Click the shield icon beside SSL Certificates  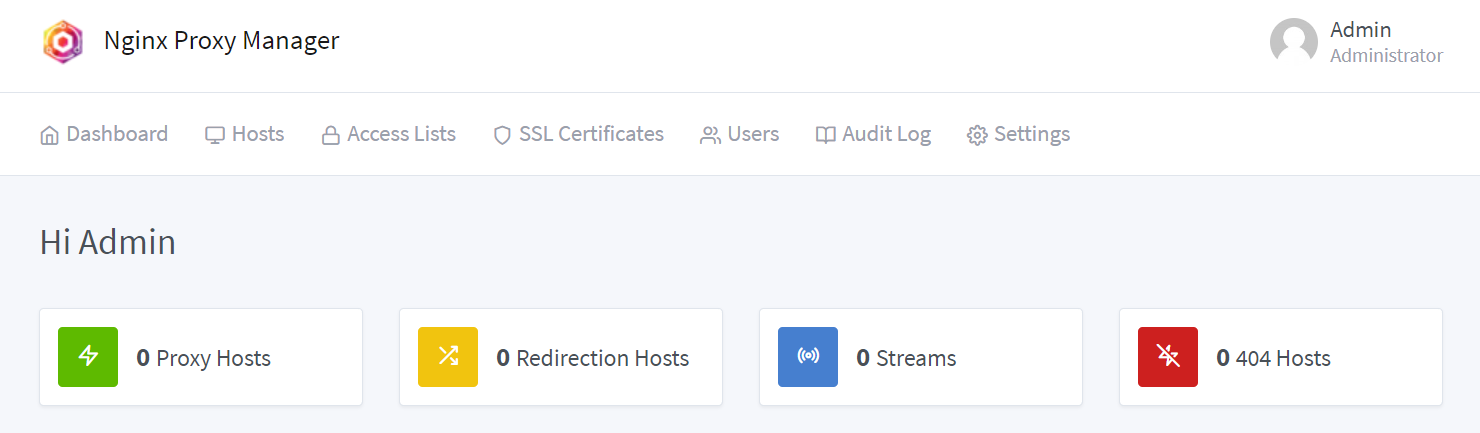[x=502, y=135]
